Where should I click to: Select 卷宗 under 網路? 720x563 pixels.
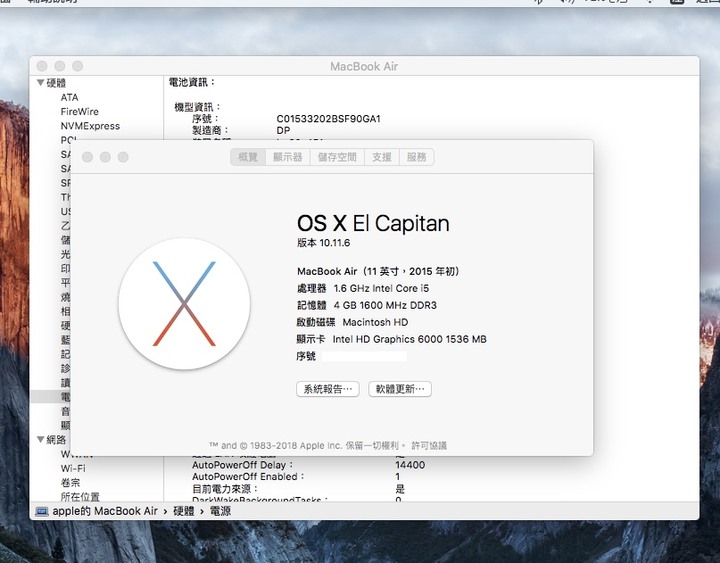point(70,483)
